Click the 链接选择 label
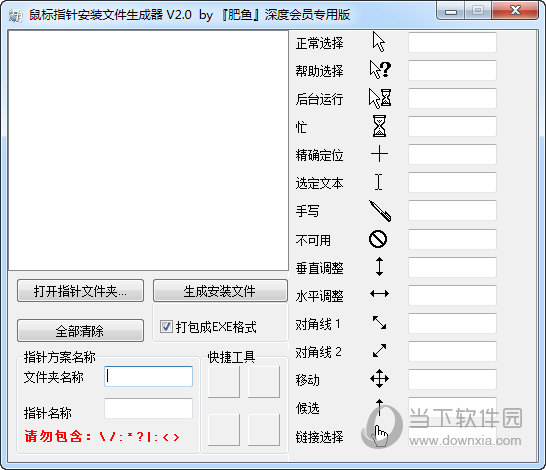Screen dimensions: 546x470 pos(319,437)
